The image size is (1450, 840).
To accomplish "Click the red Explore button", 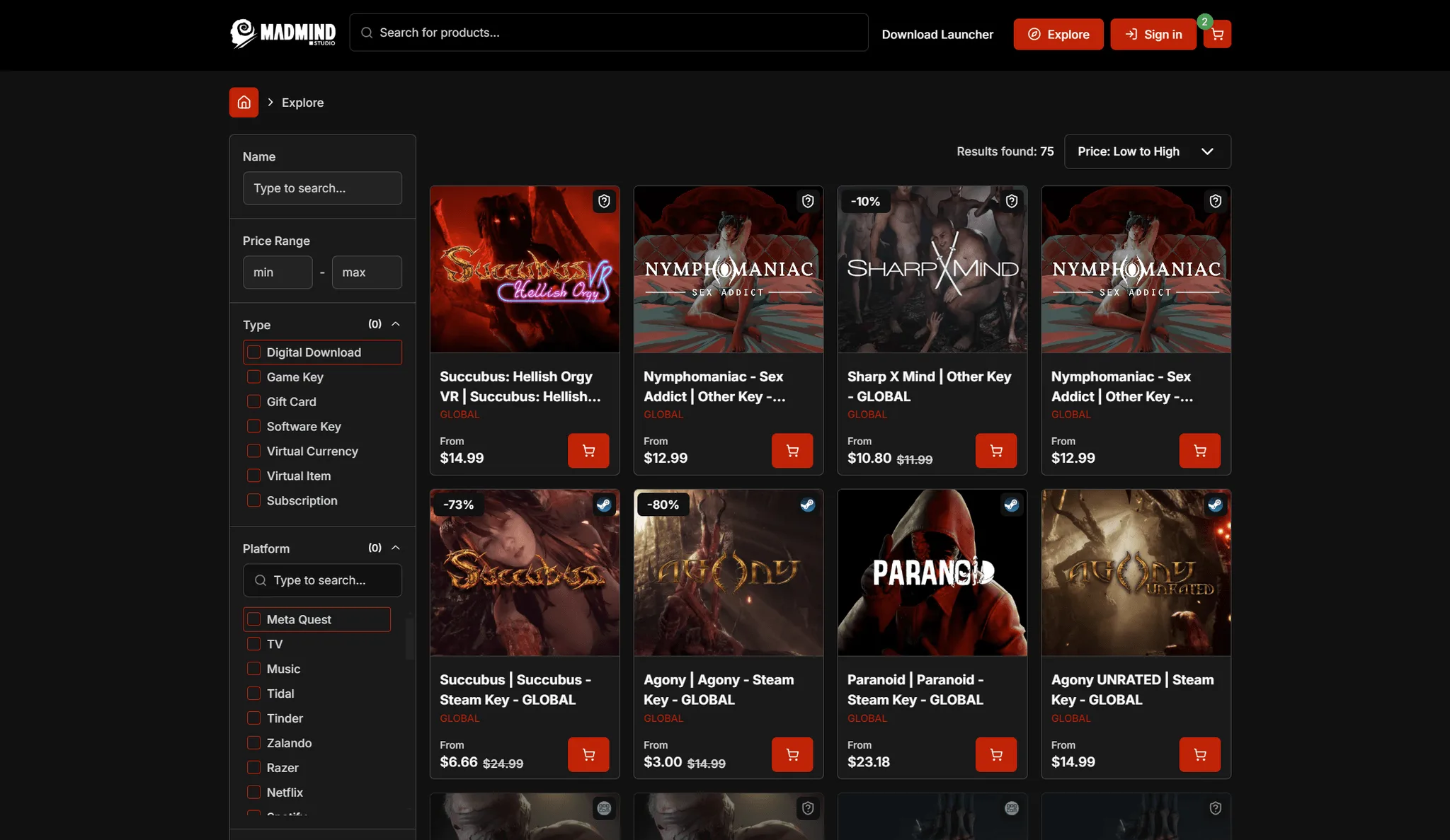I will coord(1058,35).
